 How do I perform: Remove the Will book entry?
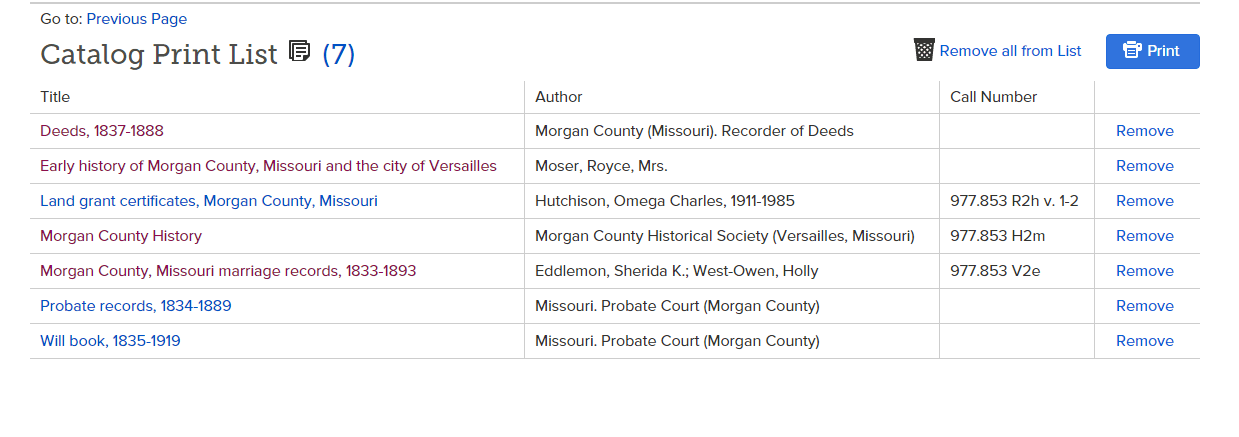tap(1145, 341)
